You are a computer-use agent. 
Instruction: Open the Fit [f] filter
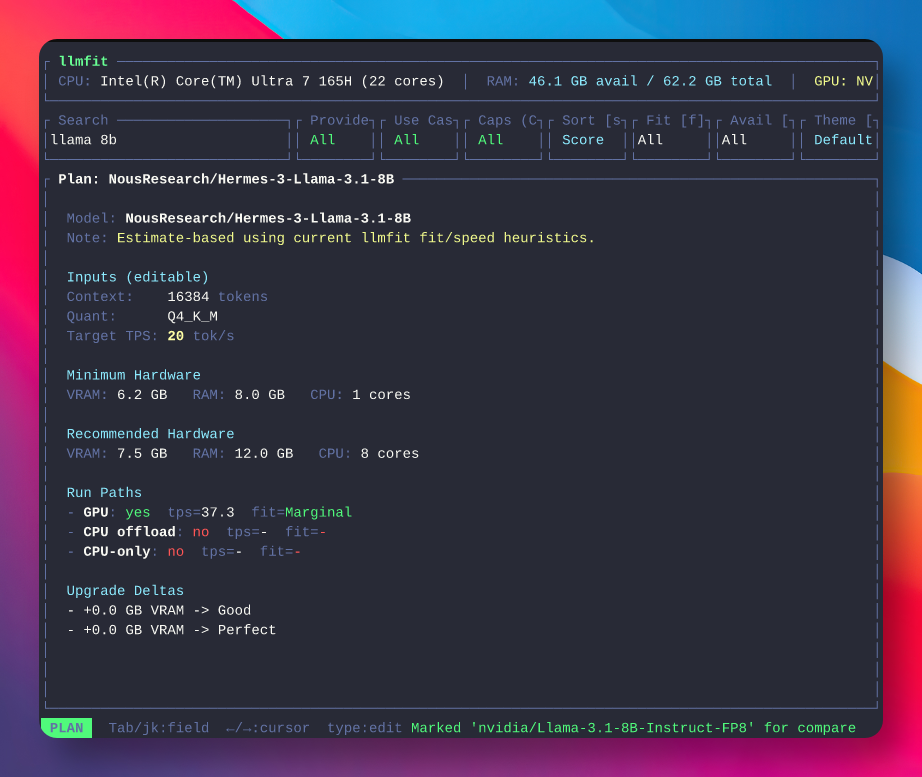click(x=672, y=140)
